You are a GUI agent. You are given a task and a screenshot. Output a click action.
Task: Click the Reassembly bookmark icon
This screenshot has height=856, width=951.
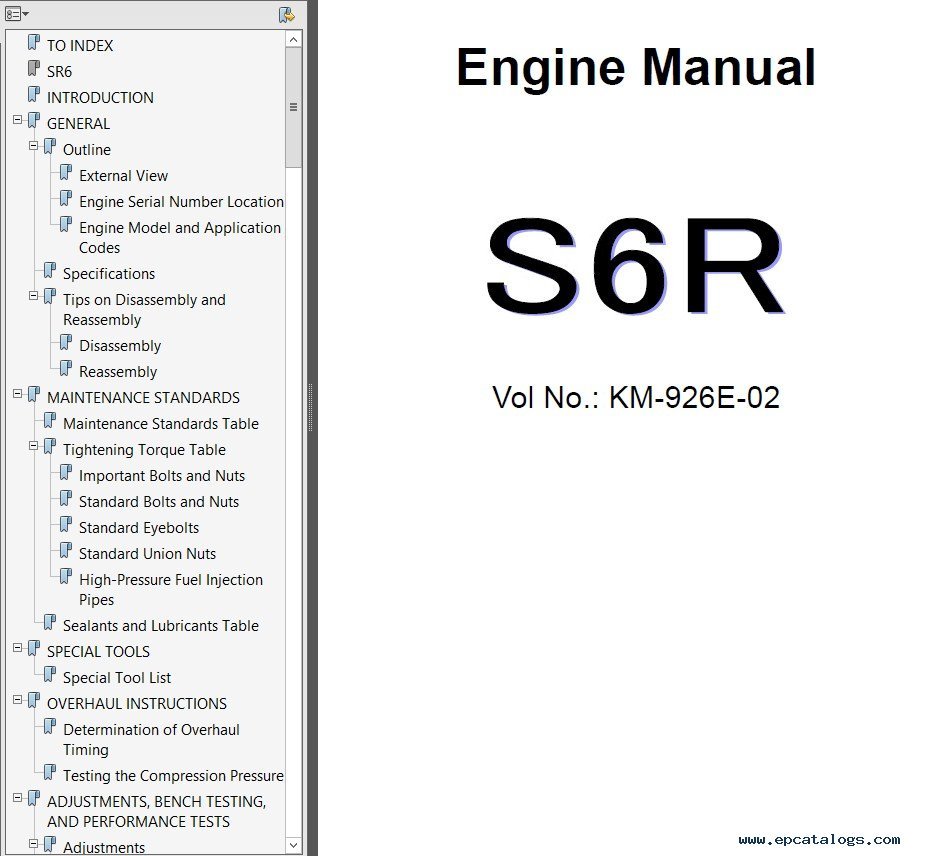[x=66, y=369]
